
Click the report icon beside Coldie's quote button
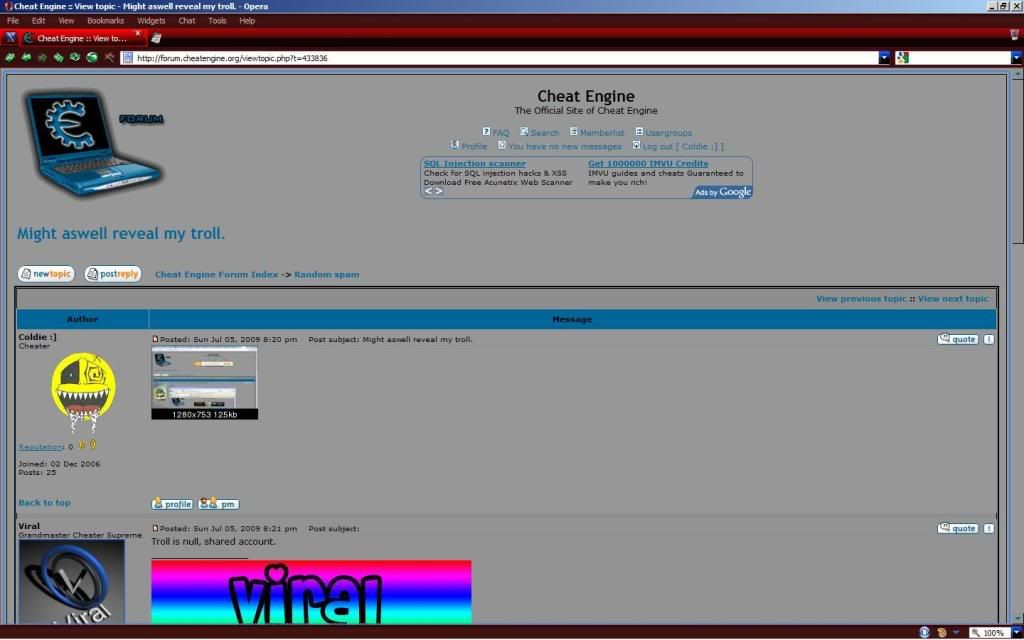tap(989, 339)
